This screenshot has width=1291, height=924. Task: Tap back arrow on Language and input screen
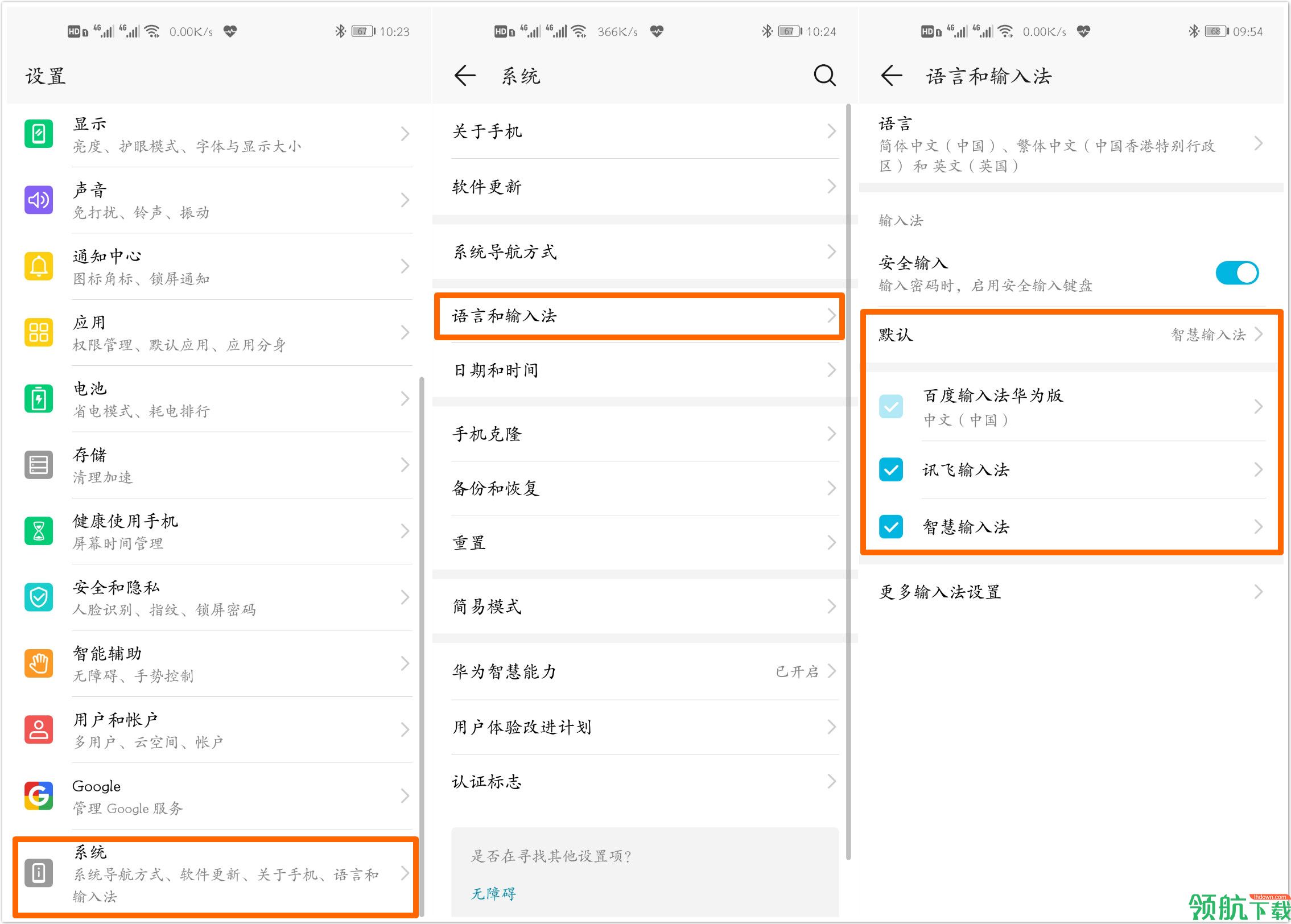point(892,75)
